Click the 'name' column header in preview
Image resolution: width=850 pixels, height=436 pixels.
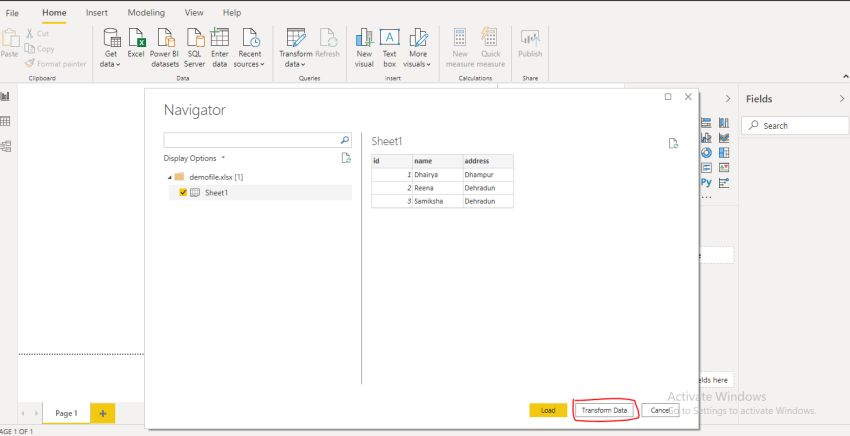click(437, 161)
